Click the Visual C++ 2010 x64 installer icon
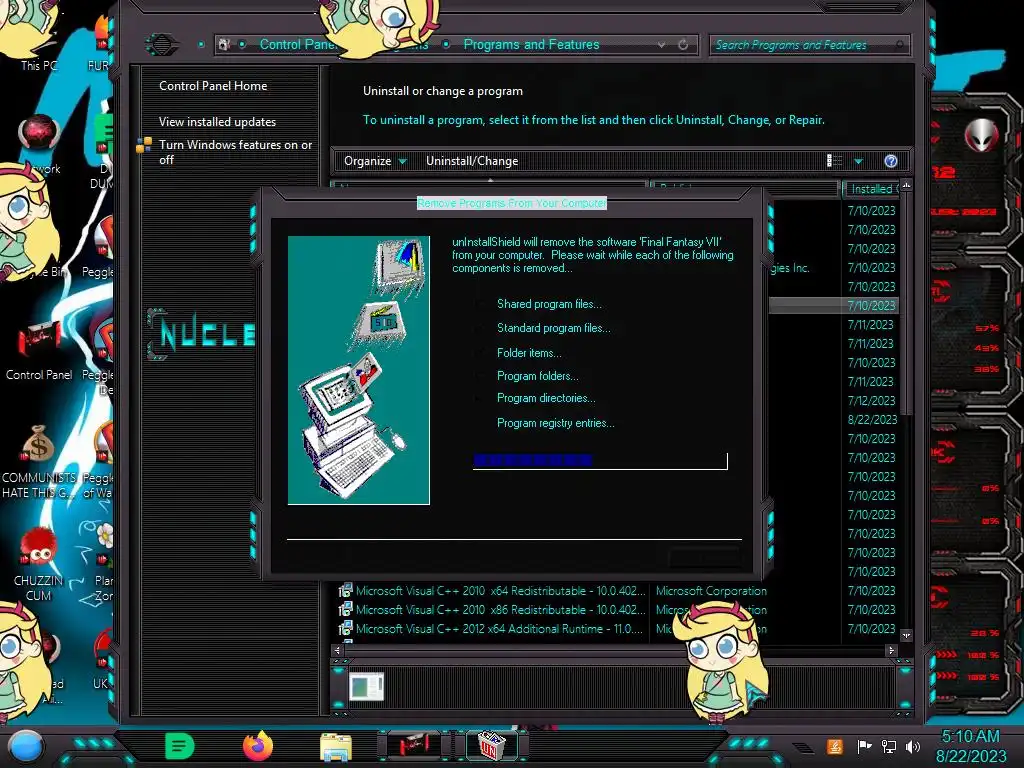The width and height of the screenshot is (1024, 768). 345,591
